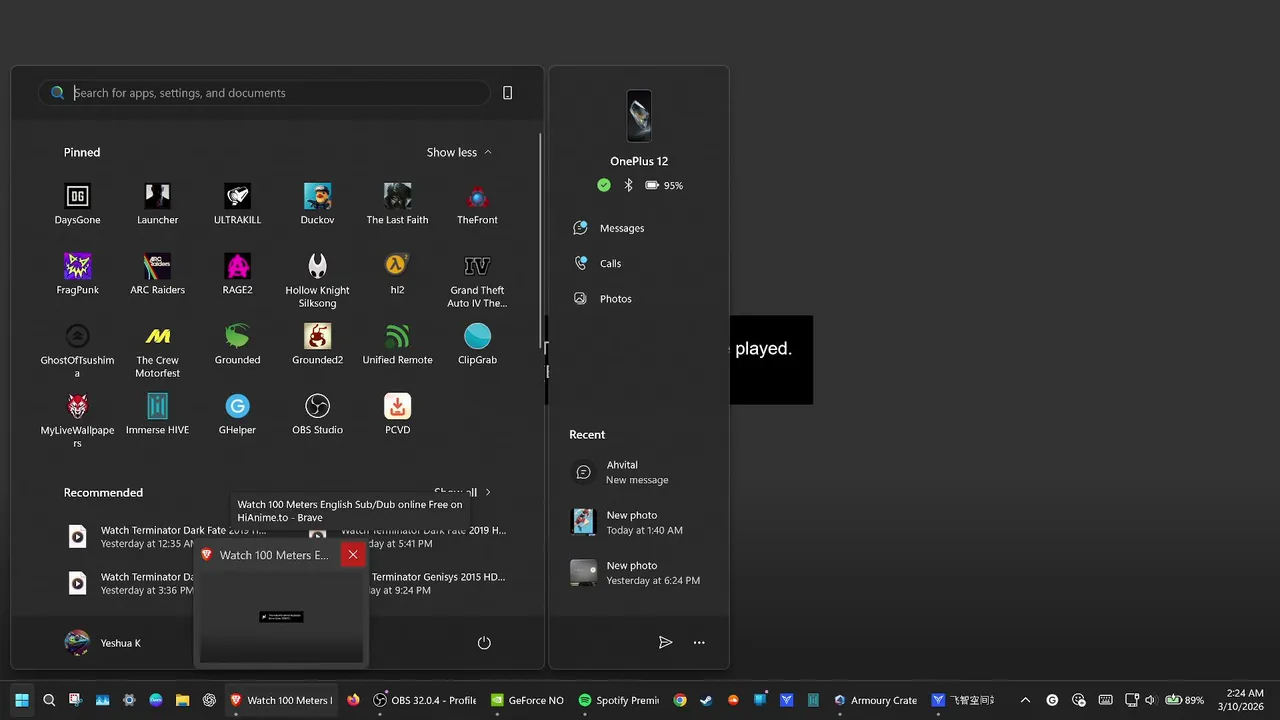
Task: Launch OBS Studio from pinned
Action: [x=317, y=414]
